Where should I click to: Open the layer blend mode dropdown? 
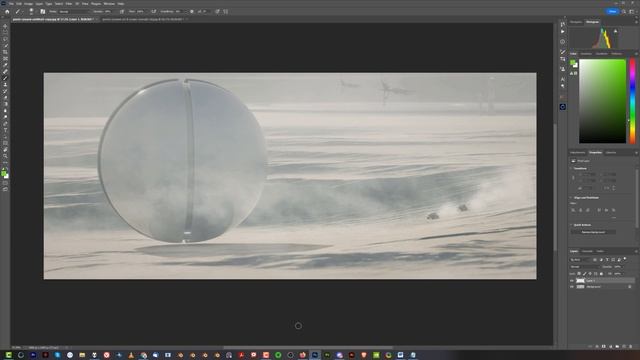pos(584,267)
